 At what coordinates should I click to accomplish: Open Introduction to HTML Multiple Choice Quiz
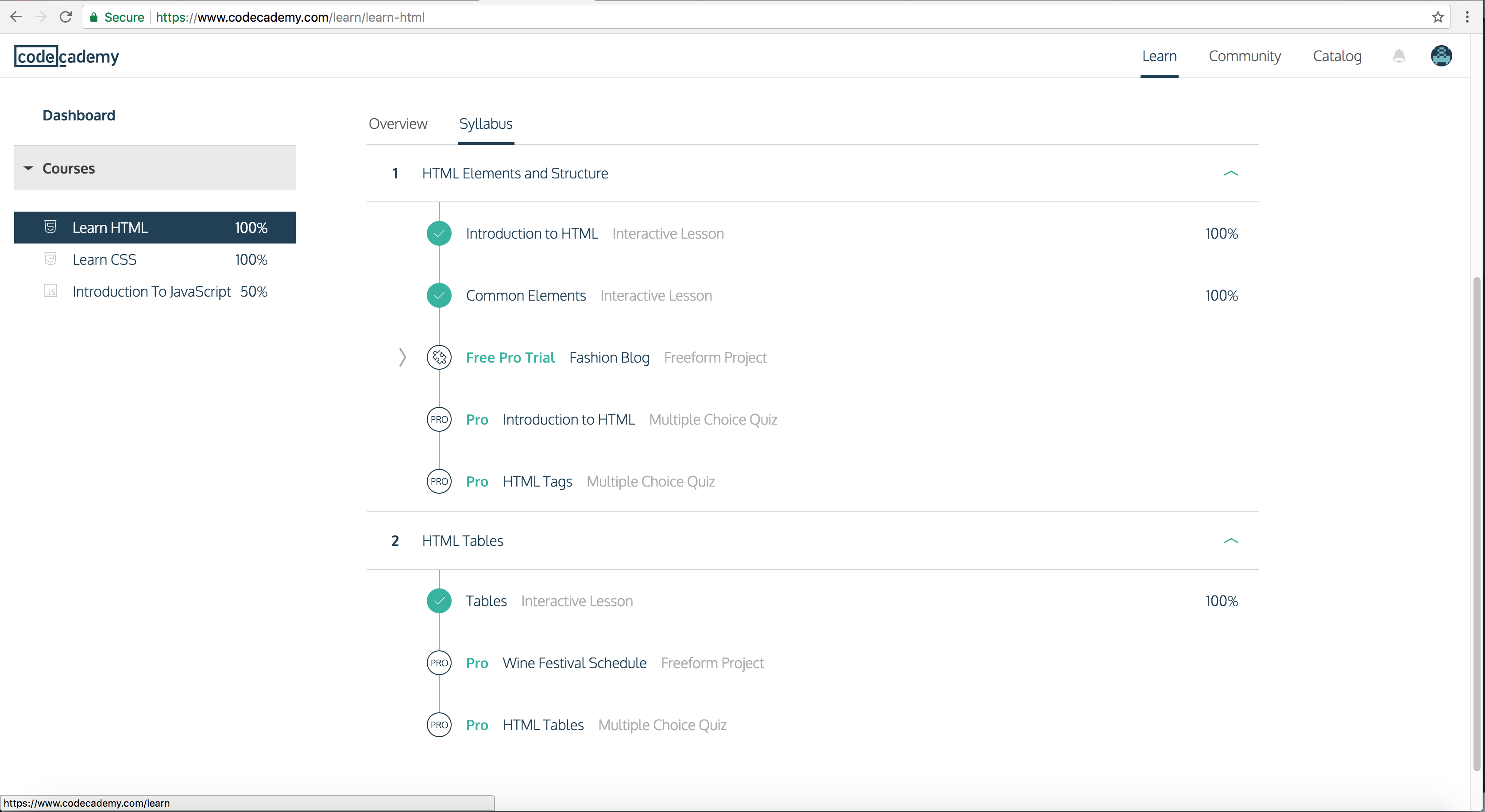point(568,420)
